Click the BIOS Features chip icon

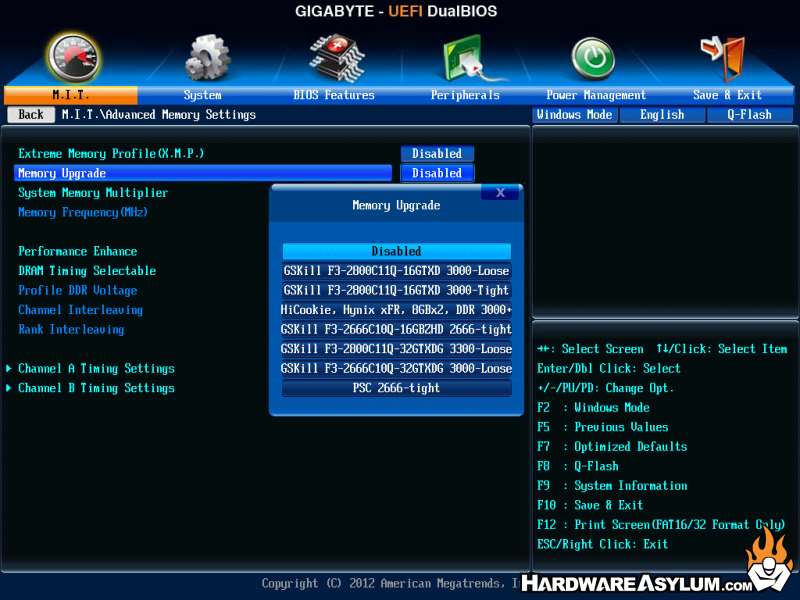337,58
